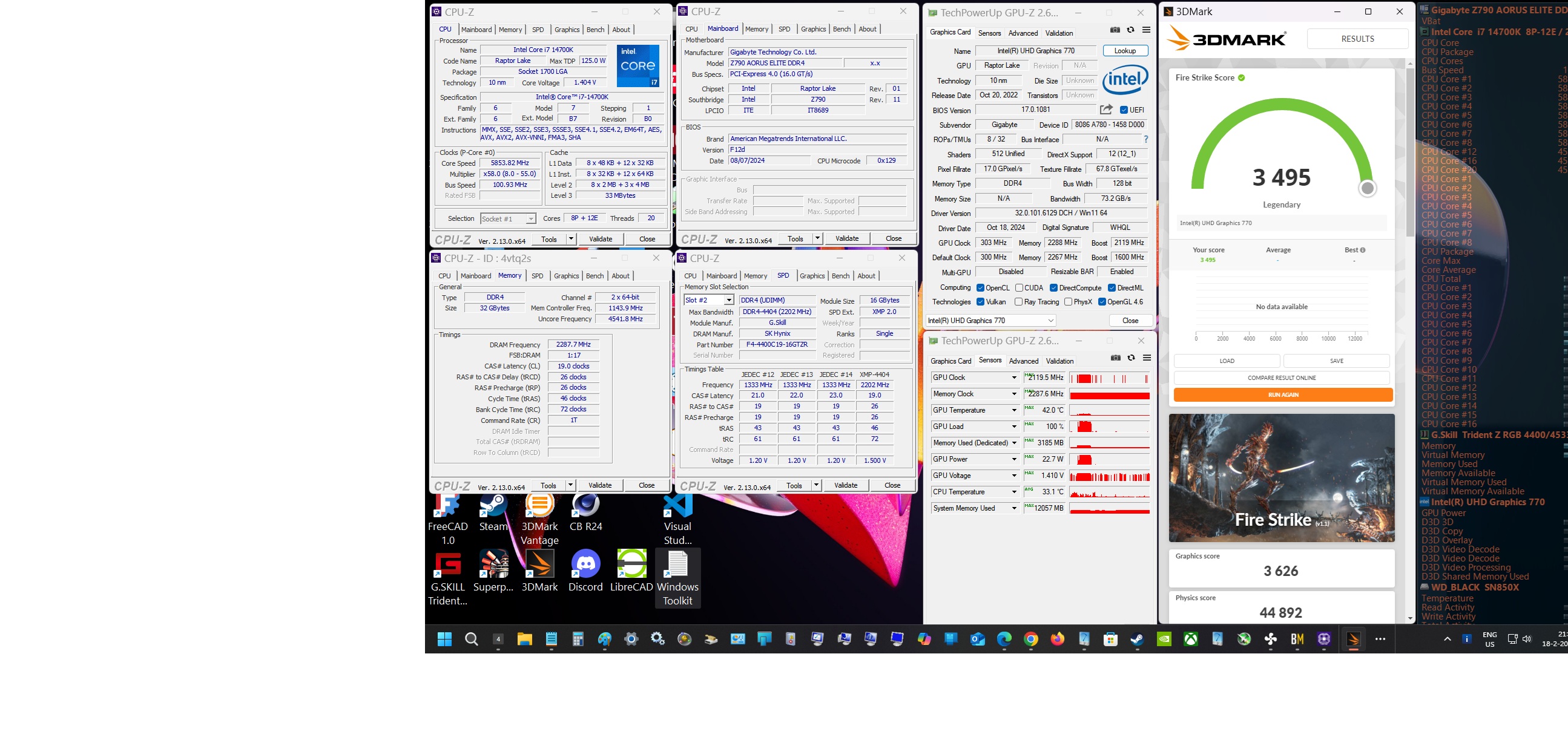The width and height of the screenshot is (1568, 746).
Task: Open hamburger menu in GPU-Z Sensors window
Action: point(1147,358)
